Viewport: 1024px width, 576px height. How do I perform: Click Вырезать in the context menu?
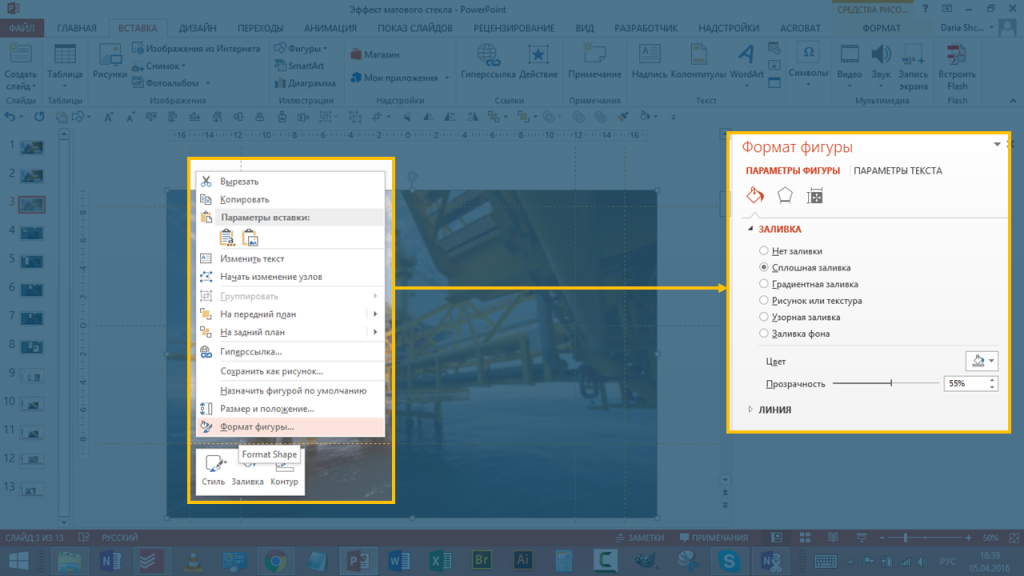coord(239,181)
